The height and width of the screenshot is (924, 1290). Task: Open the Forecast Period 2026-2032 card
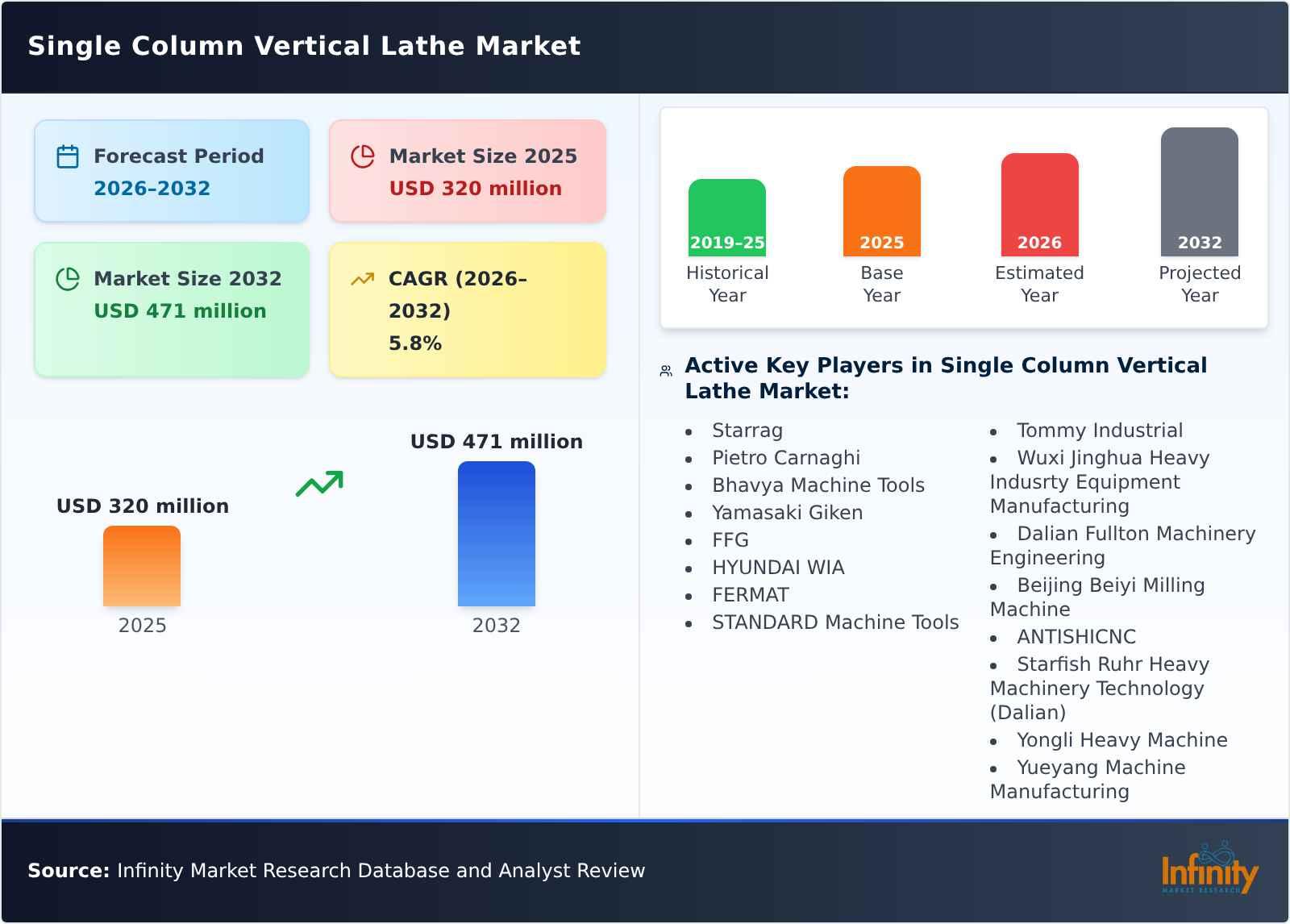(x=172, y=170)
